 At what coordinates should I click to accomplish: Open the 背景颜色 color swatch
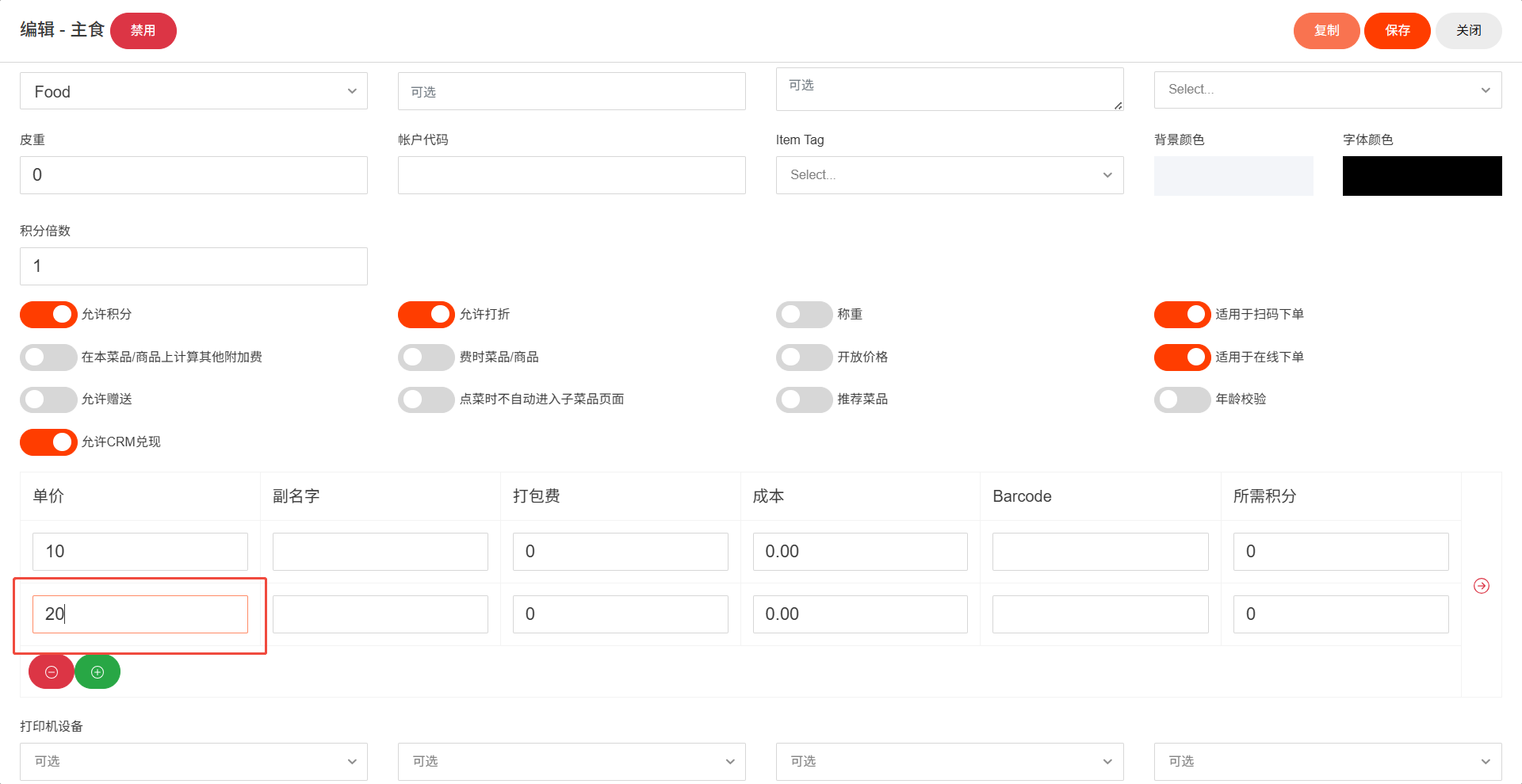pyautogui.click(x=1233, y=176)
